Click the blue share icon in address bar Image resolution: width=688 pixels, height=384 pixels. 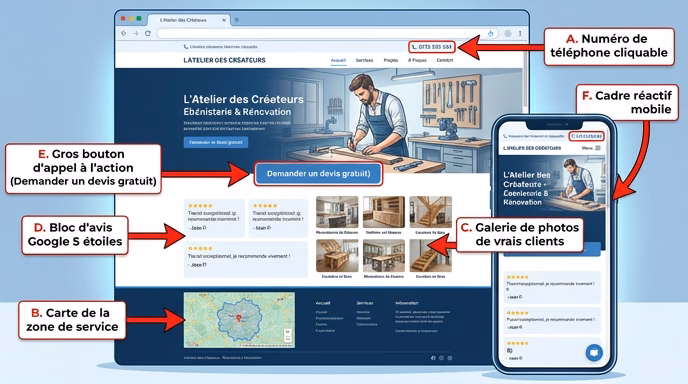click(x=491, y=33)
